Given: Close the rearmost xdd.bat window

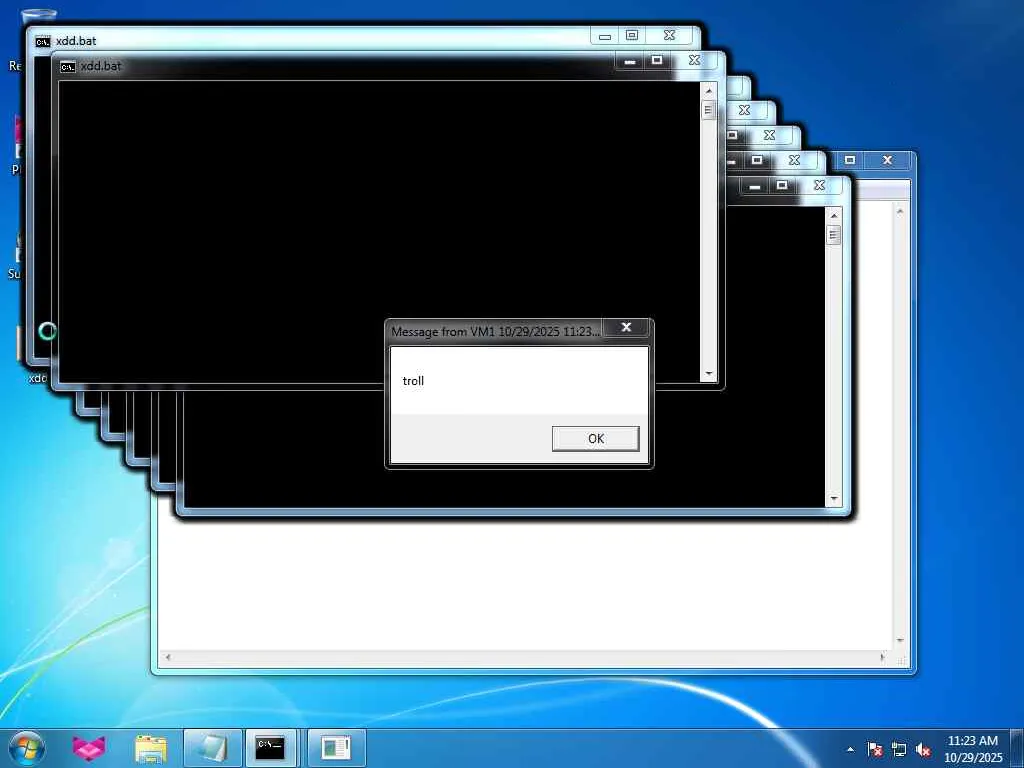Looking at the screenshot, I should 669,36.
